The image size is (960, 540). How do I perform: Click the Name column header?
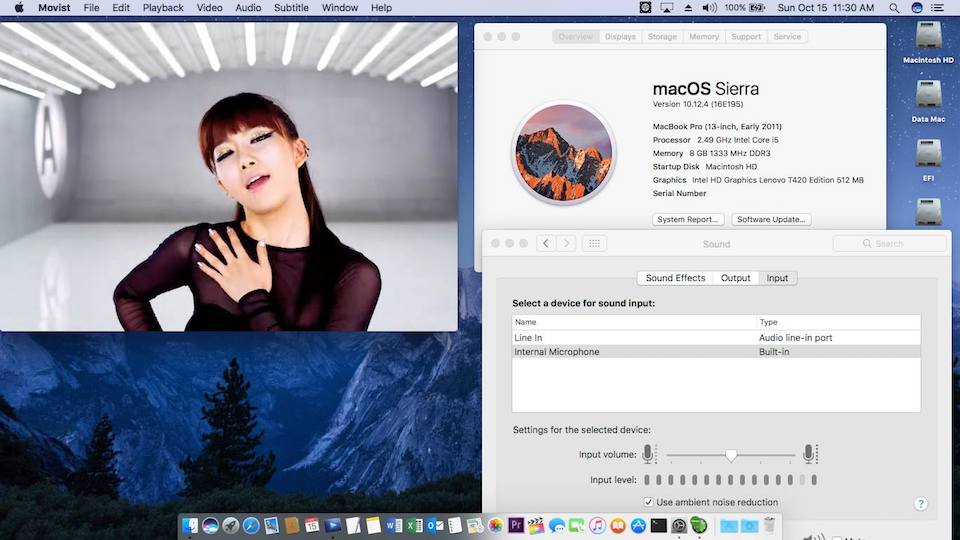[x=634, y=322]
